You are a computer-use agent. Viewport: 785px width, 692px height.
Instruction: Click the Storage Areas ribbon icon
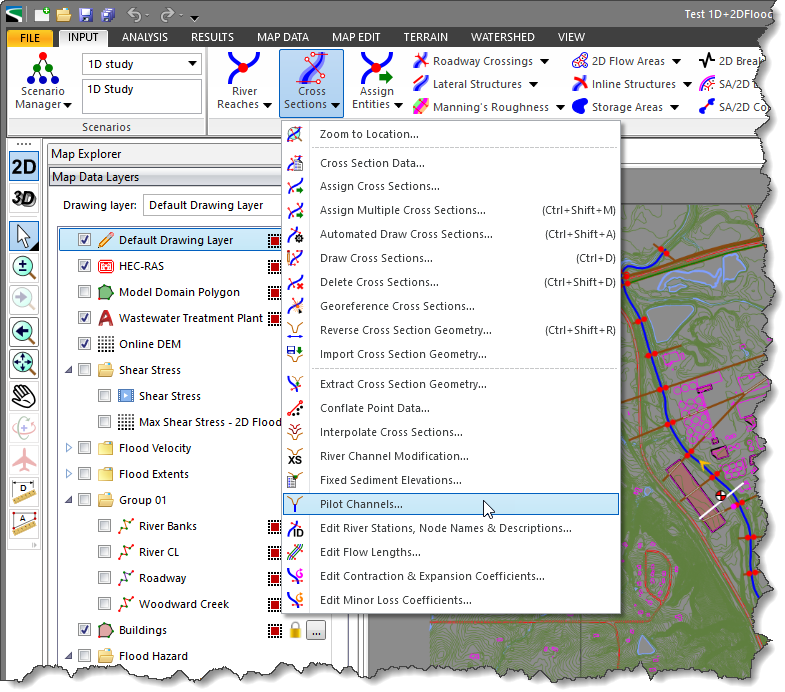click(580, 107)
